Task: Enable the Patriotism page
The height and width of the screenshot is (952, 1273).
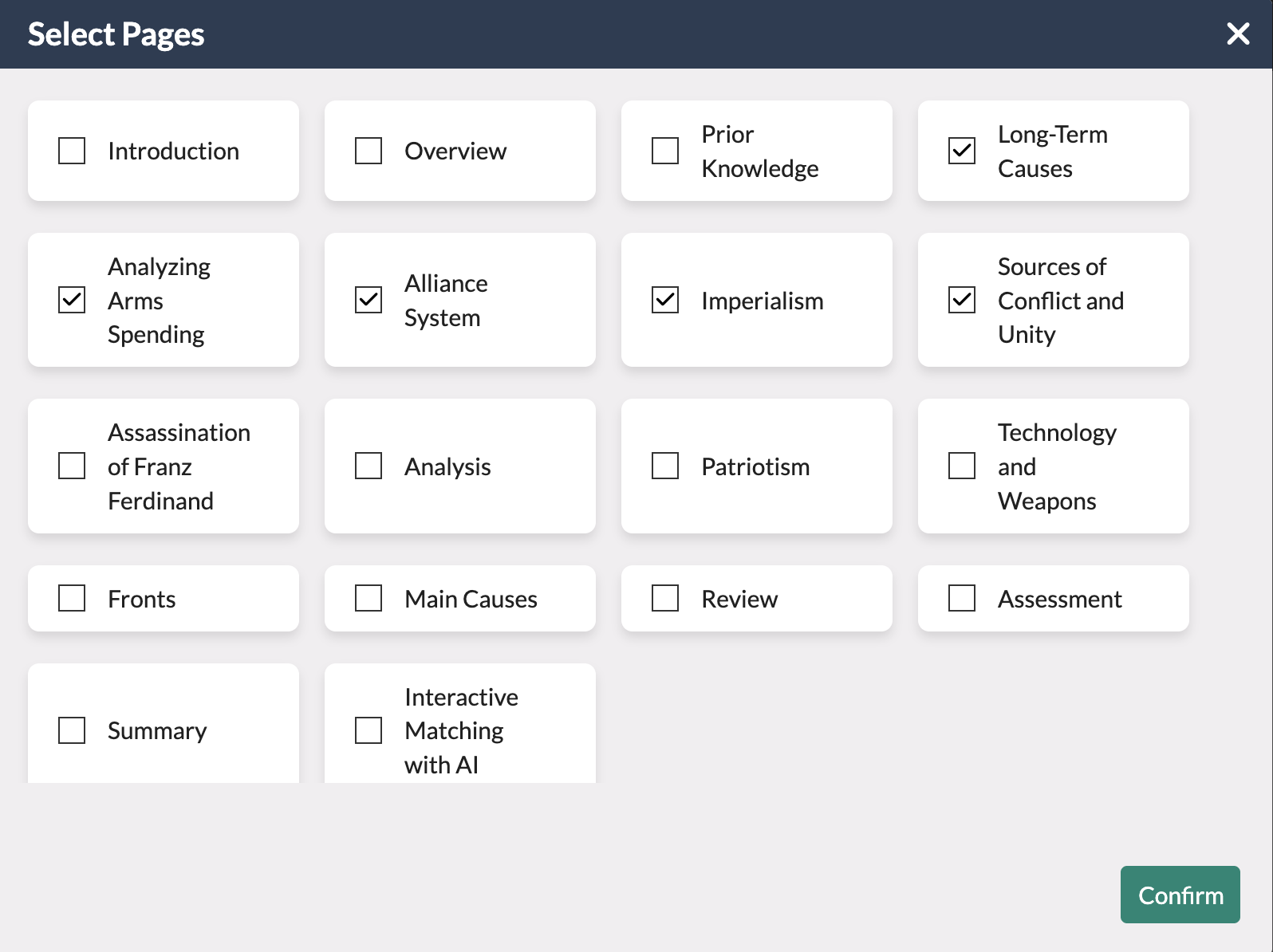Action: (x=664, y=466)
